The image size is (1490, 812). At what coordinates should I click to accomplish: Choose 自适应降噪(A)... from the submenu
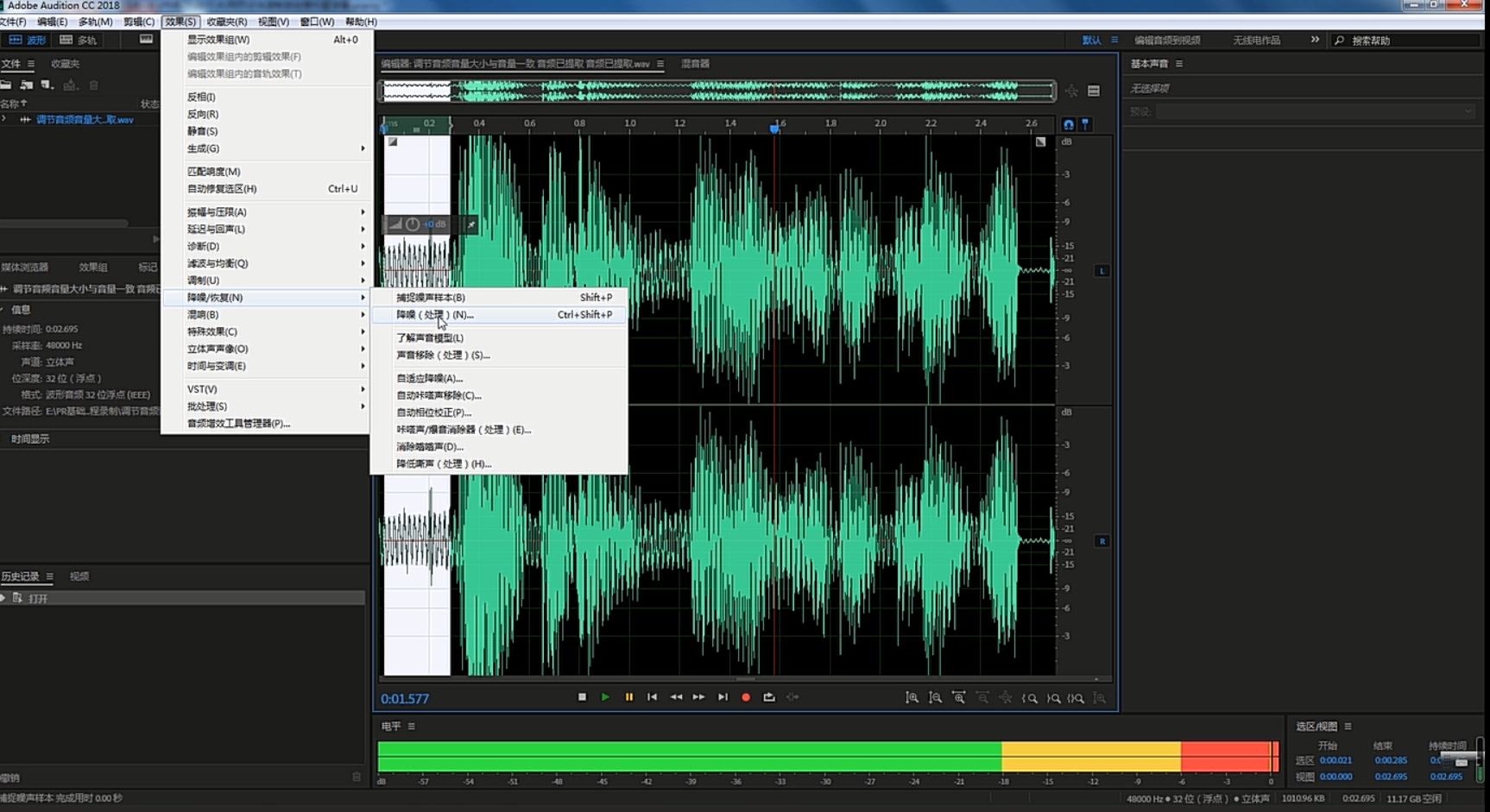430,378
